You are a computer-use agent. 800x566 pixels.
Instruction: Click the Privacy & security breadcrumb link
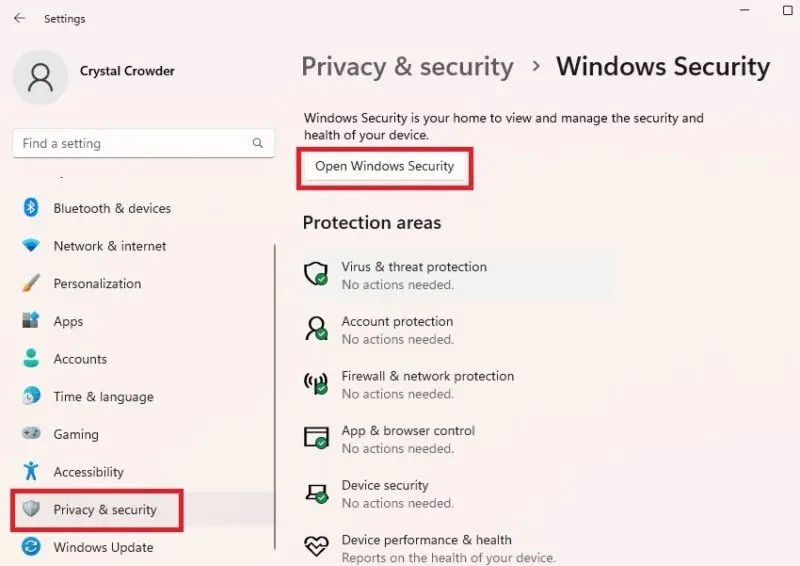(407, 67)
